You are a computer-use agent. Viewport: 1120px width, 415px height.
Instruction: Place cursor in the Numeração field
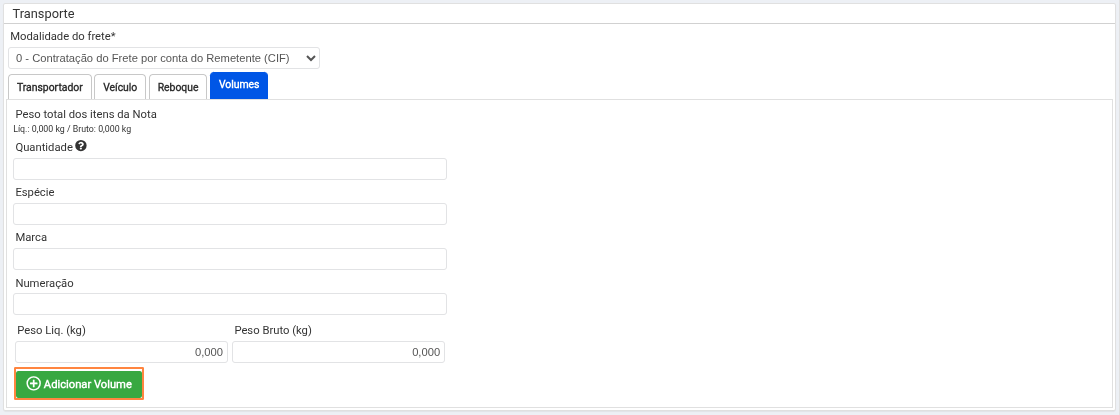click(230, 304)
